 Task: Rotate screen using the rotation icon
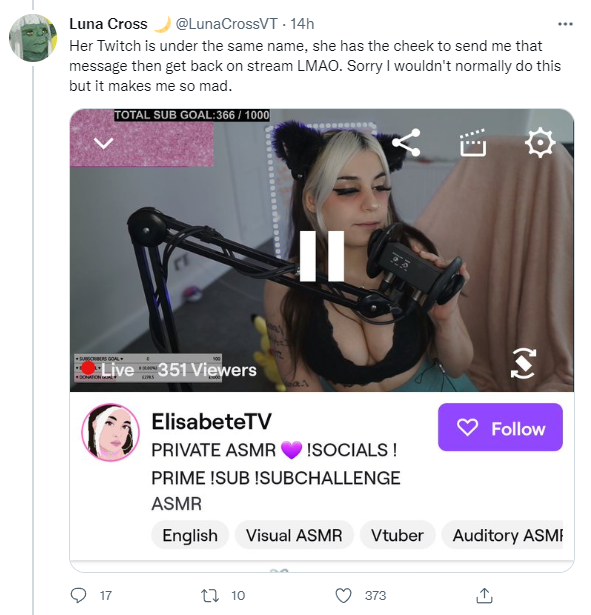point(523,363)
